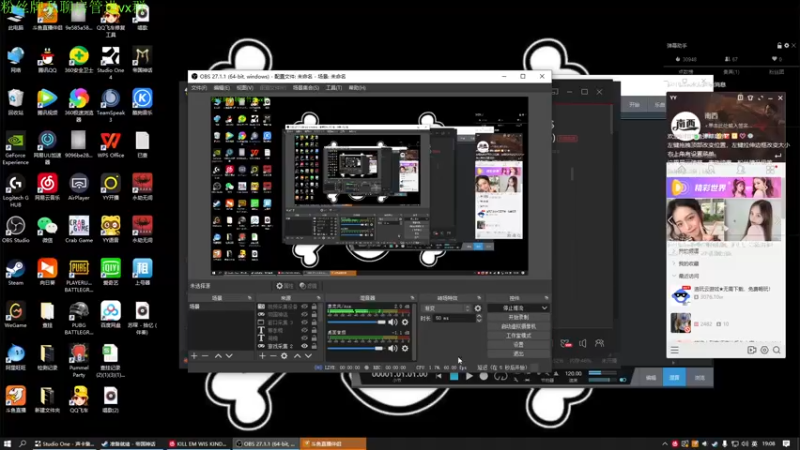Viewport: 800px width, 450px height.
Task: Open 帮助(H) menu in OBS
Action: point(357,88)
